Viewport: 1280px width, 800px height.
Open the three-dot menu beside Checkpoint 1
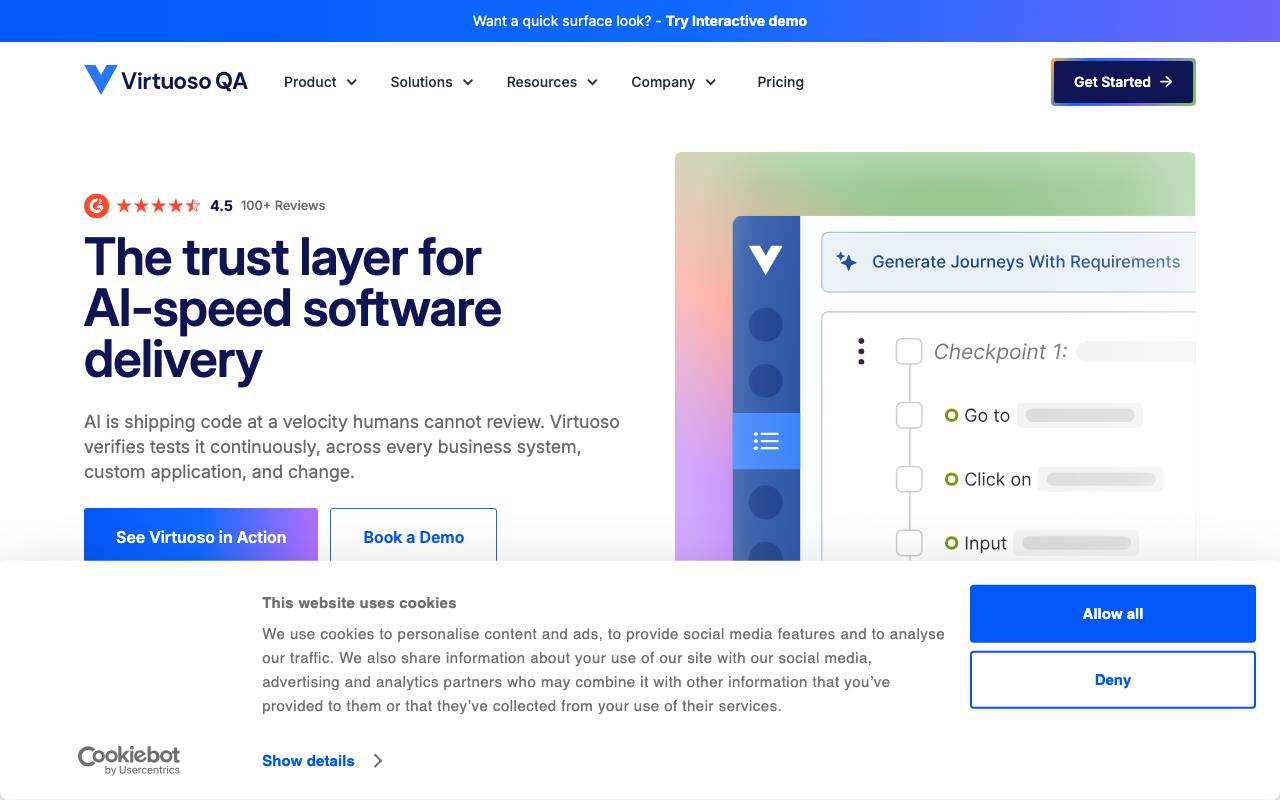tap(861, 351)
